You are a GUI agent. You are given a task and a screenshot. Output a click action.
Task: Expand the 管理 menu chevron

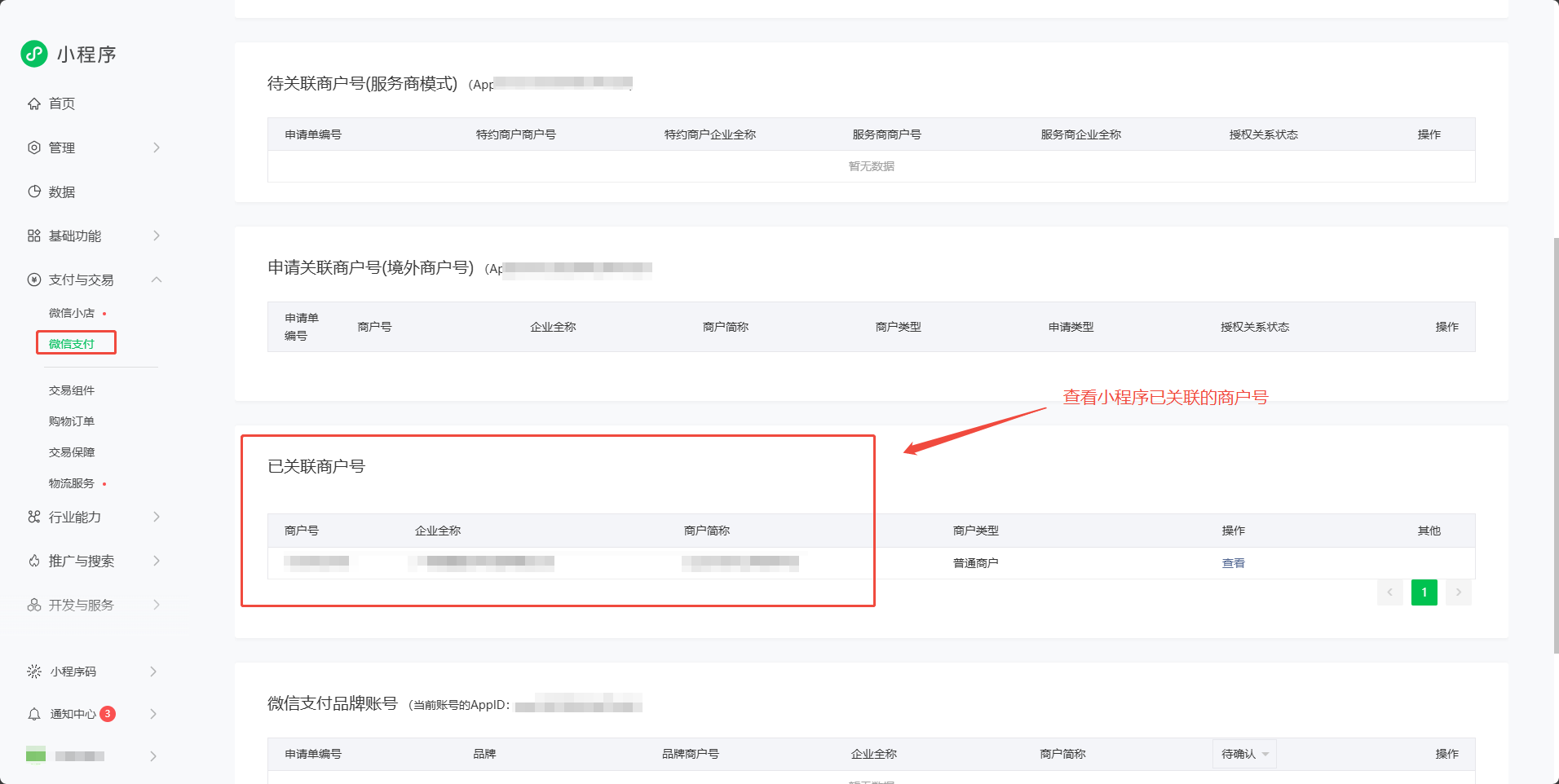pyautogui.click(x=156, y=148)
